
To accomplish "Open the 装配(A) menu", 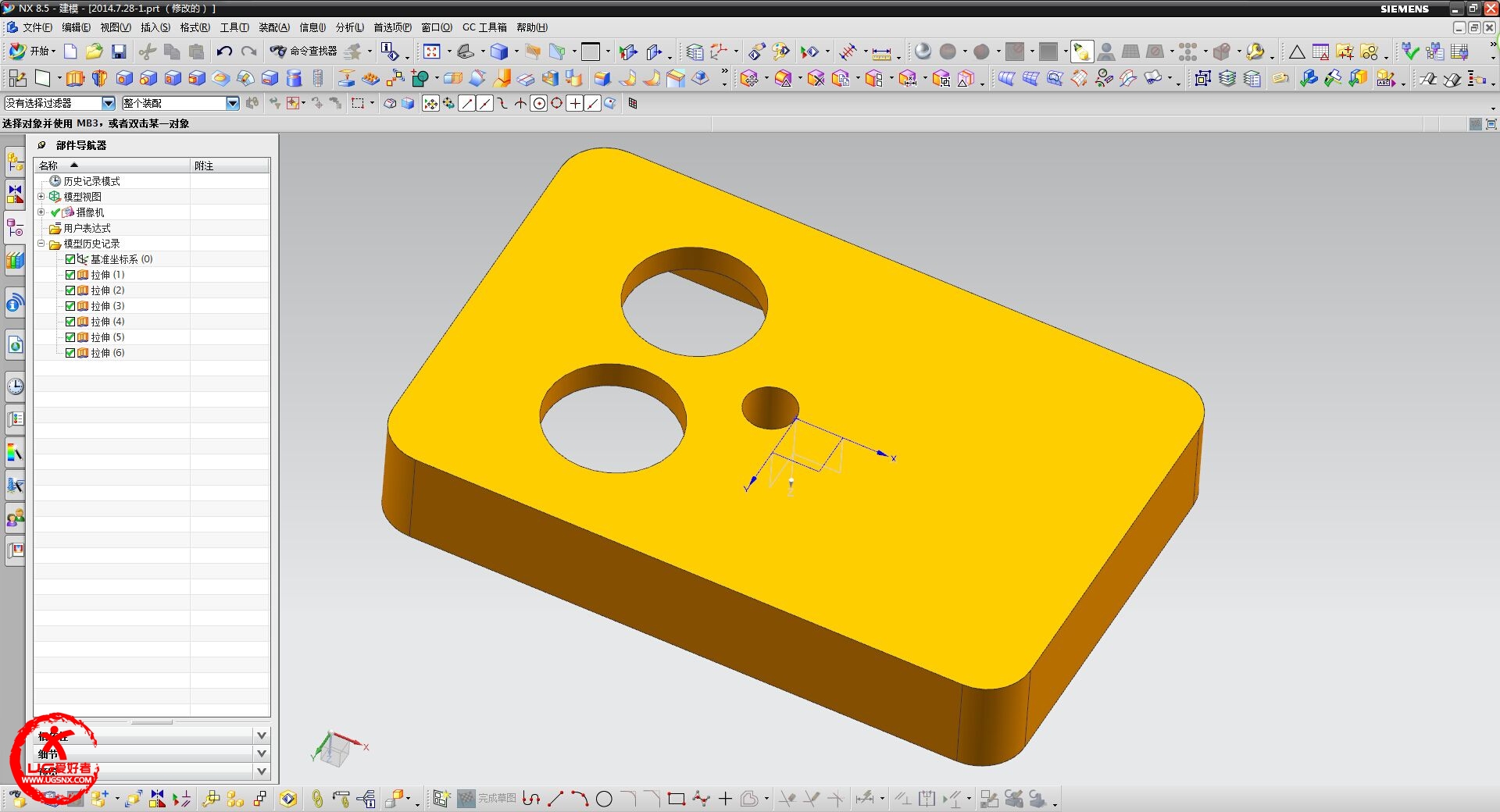I will (x=273, y=27).
